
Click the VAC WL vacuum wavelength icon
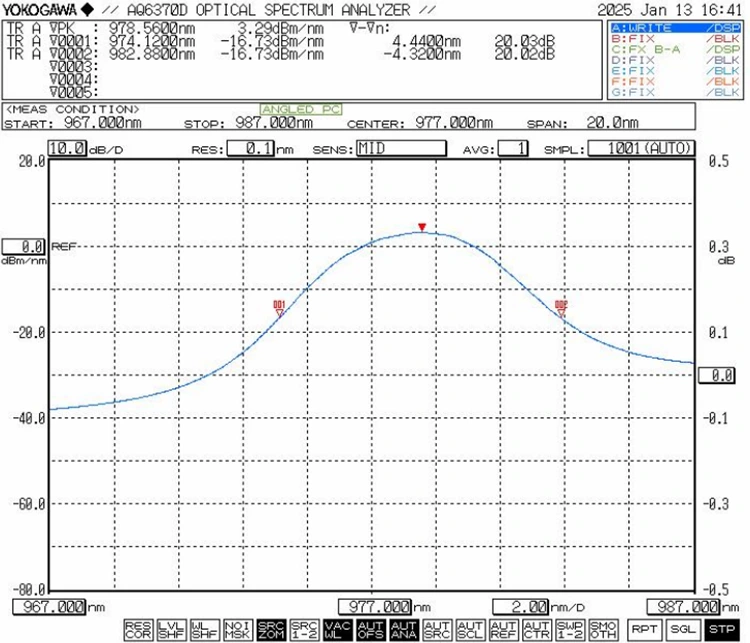click(x=337, y=628)
